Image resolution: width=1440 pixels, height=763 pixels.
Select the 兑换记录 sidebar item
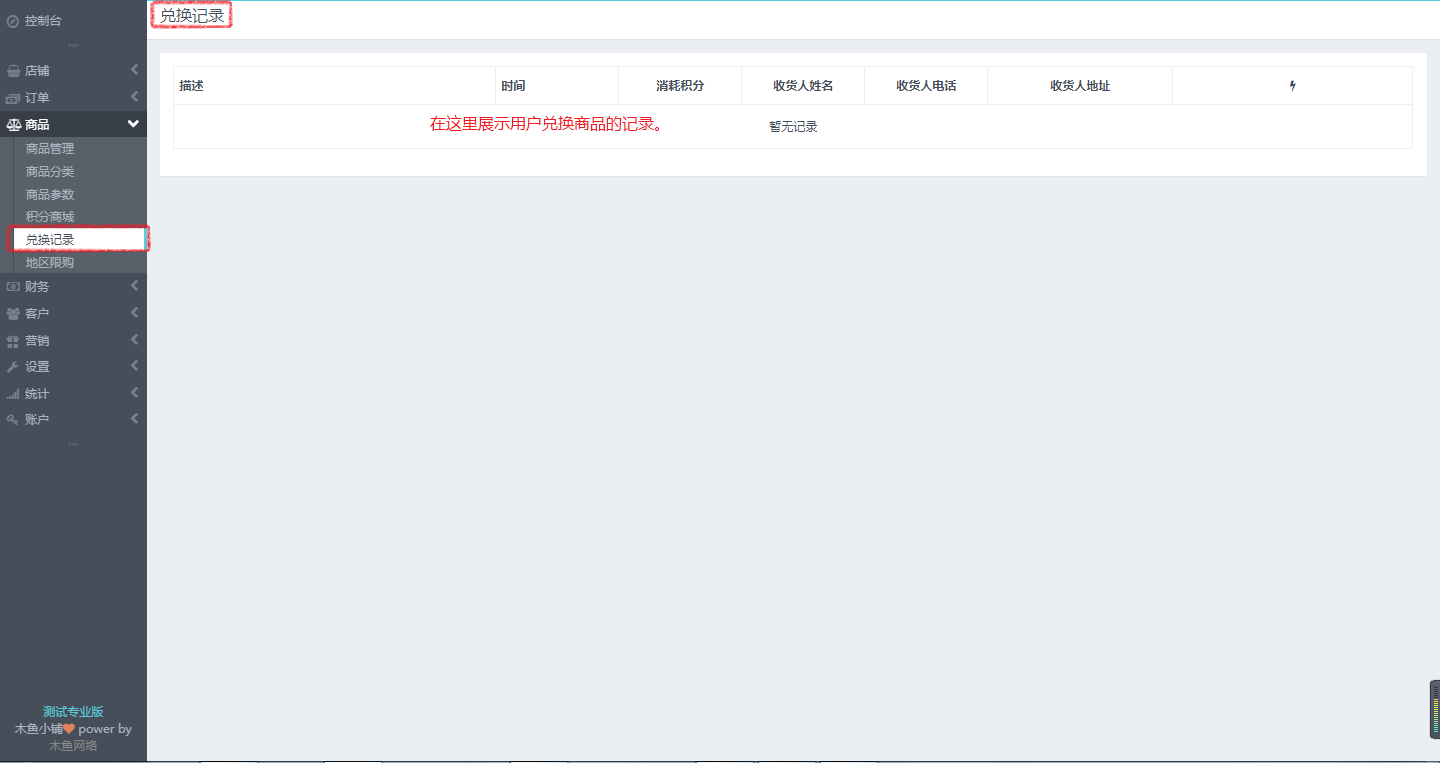click(x=50, y=238)
